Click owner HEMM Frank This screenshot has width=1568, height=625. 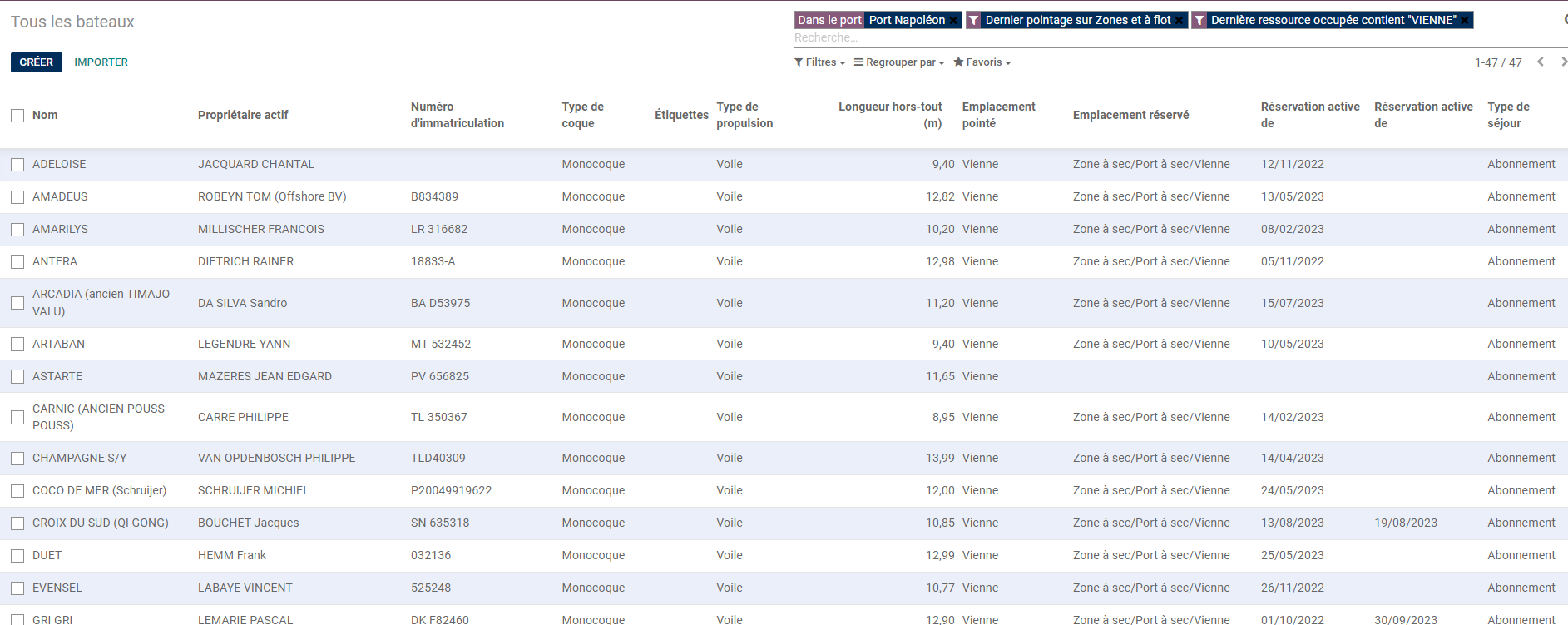pyautogui.click(x=232, y=555)
